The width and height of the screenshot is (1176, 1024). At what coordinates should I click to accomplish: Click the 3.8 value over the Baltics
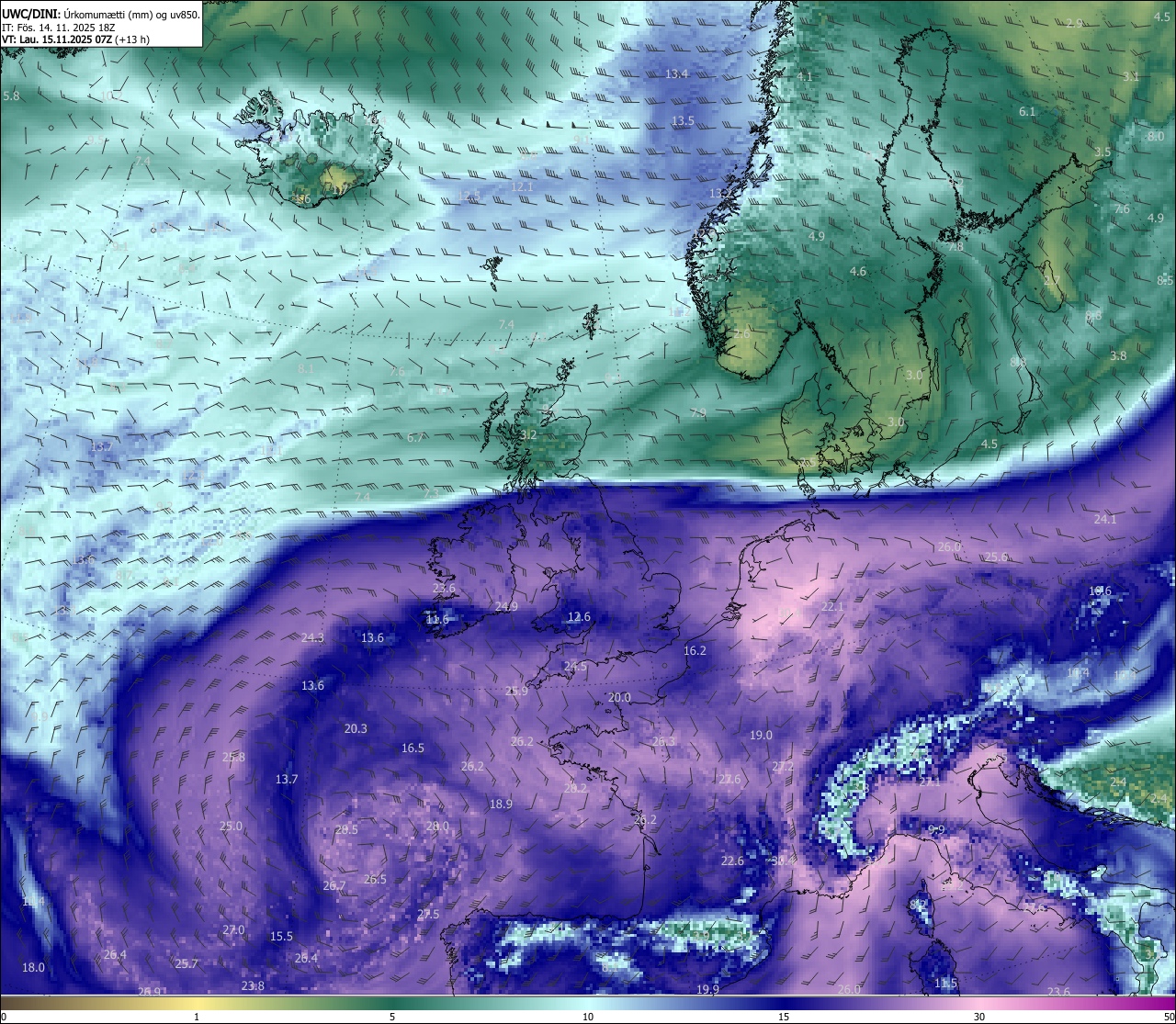pyautogui.click(x=1118, y=355)
